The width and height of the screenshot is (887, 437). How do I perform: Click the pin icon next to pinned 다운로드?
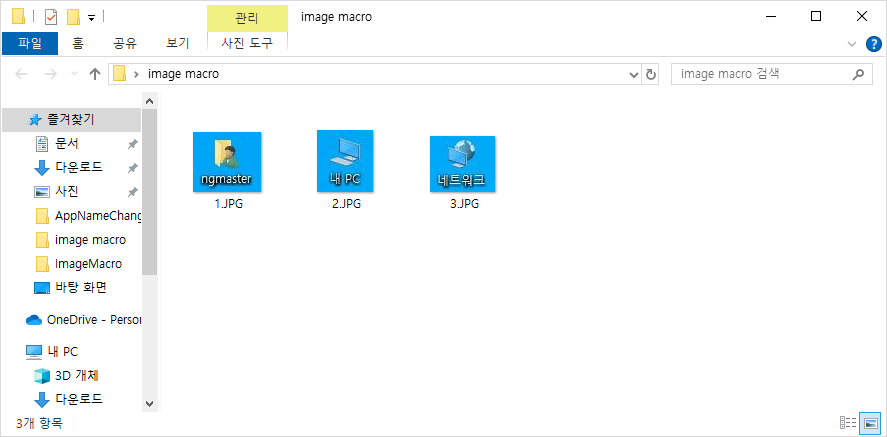[x=132, y=168]
